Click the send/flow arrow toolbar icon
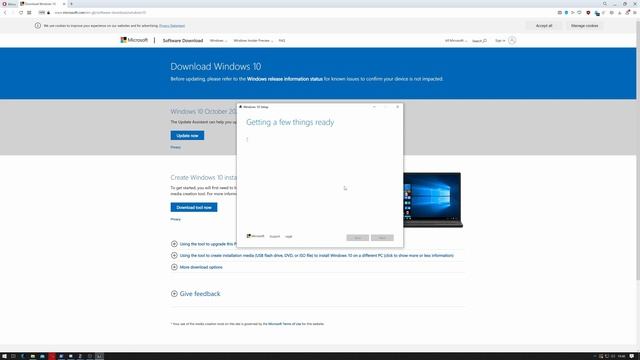Screen dimensions: 640x360 [x=573, y=13]
